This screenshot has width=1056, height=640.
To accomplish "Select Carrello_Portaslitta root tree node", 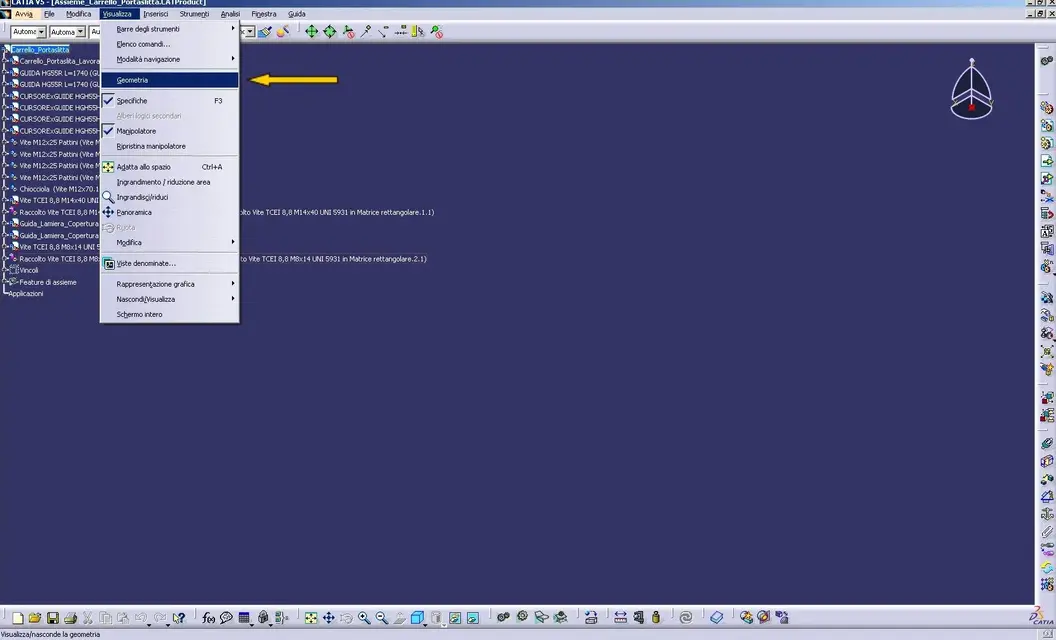I will click(x=40, y=49).
